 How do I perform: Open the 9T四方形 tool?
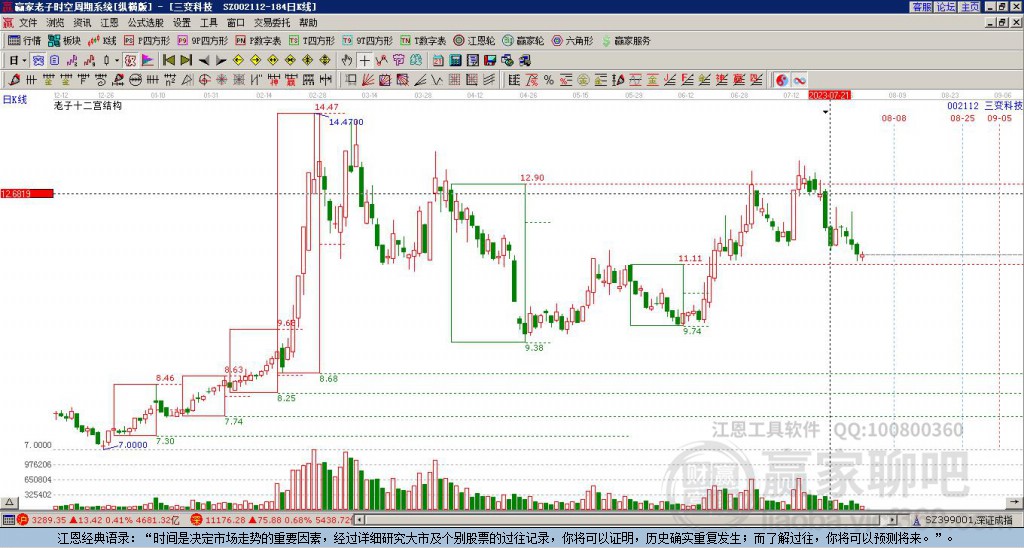tap(368, 40)
